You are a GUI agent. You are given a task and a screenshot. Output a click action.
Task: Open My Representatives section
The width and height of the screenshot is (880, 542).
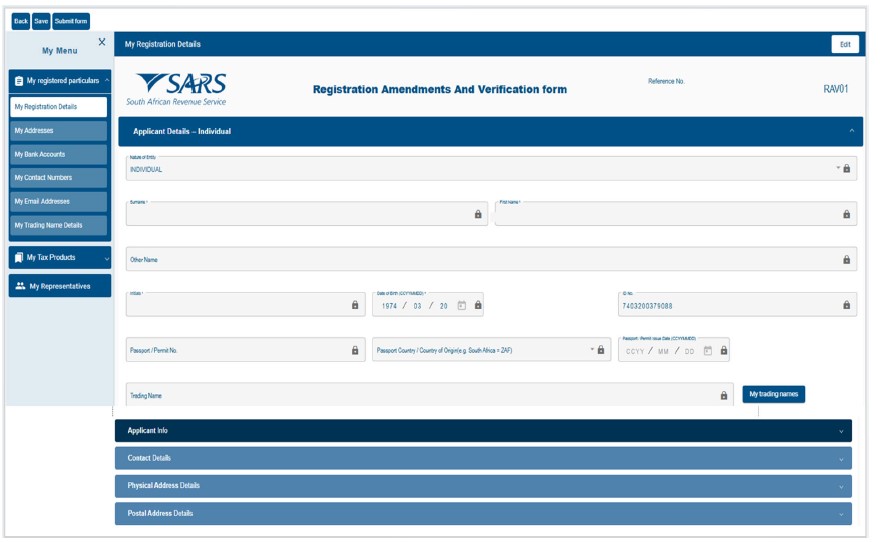click(x=59, y=286)
